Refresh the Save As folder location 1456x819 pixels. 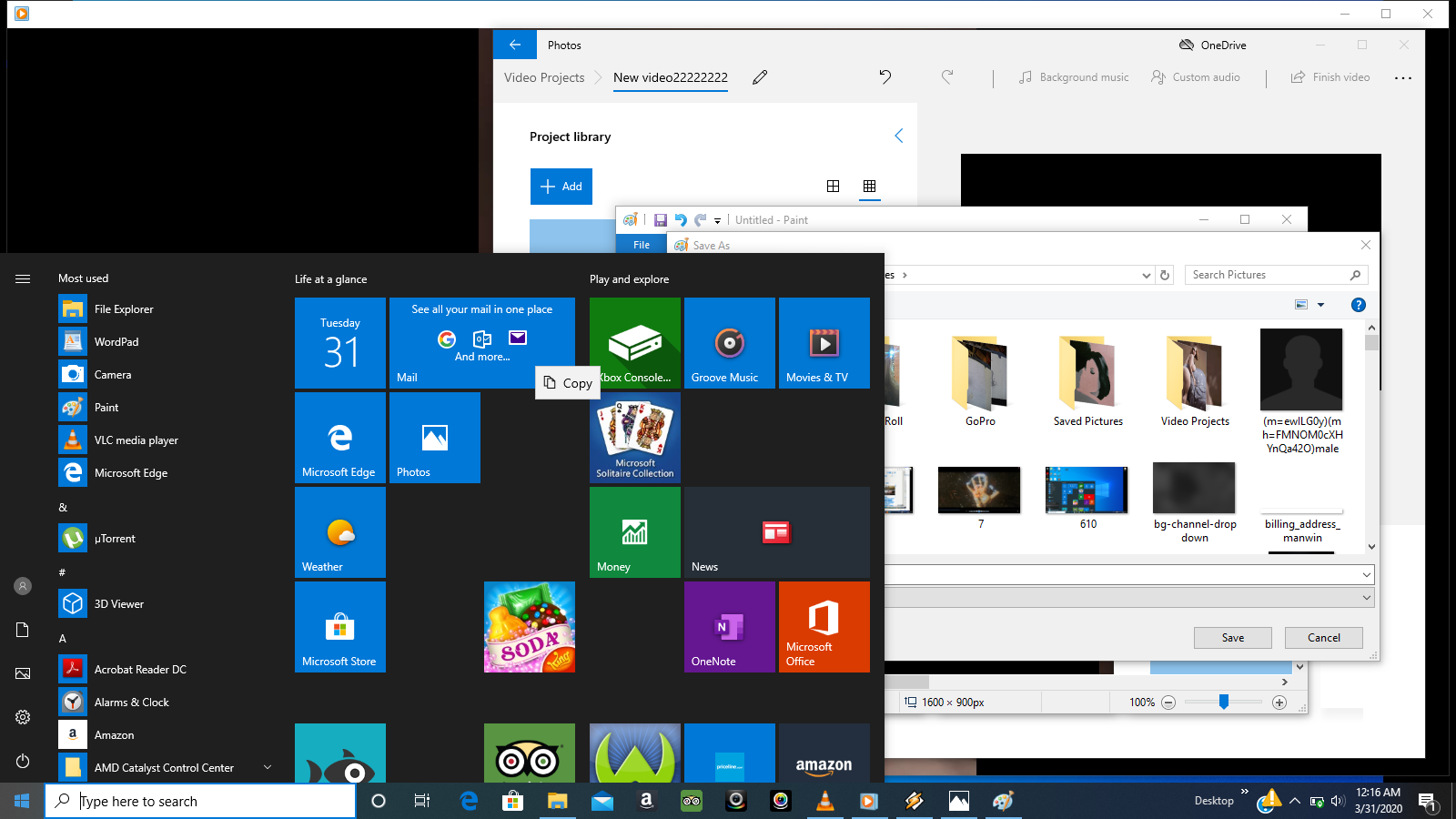(x=1165, y=275)
